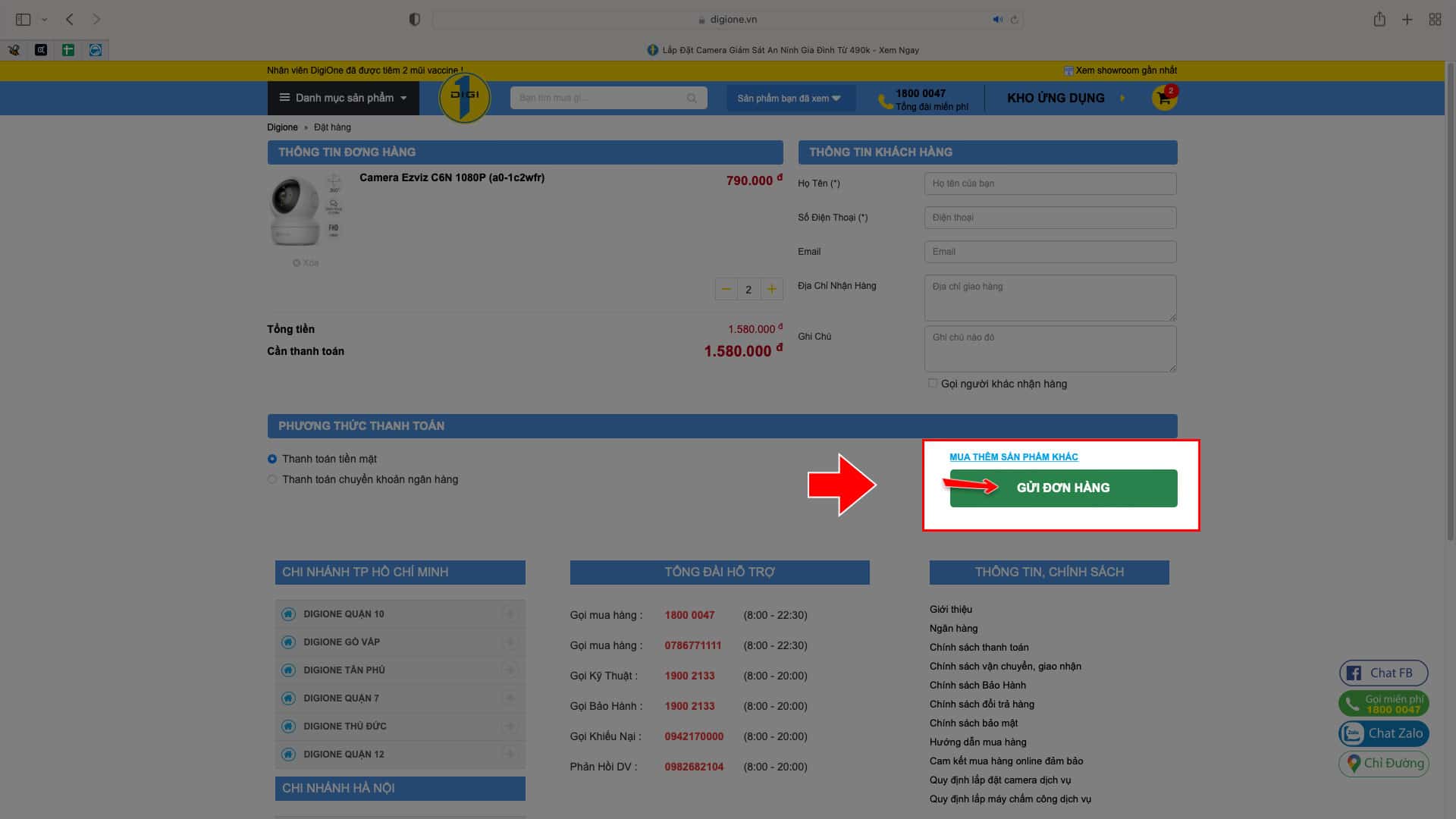Follow MUA THÊM SẢN PHẨM KHÁC link
The height and width of the screenshot is (819, 1456).
point(1013,457)
